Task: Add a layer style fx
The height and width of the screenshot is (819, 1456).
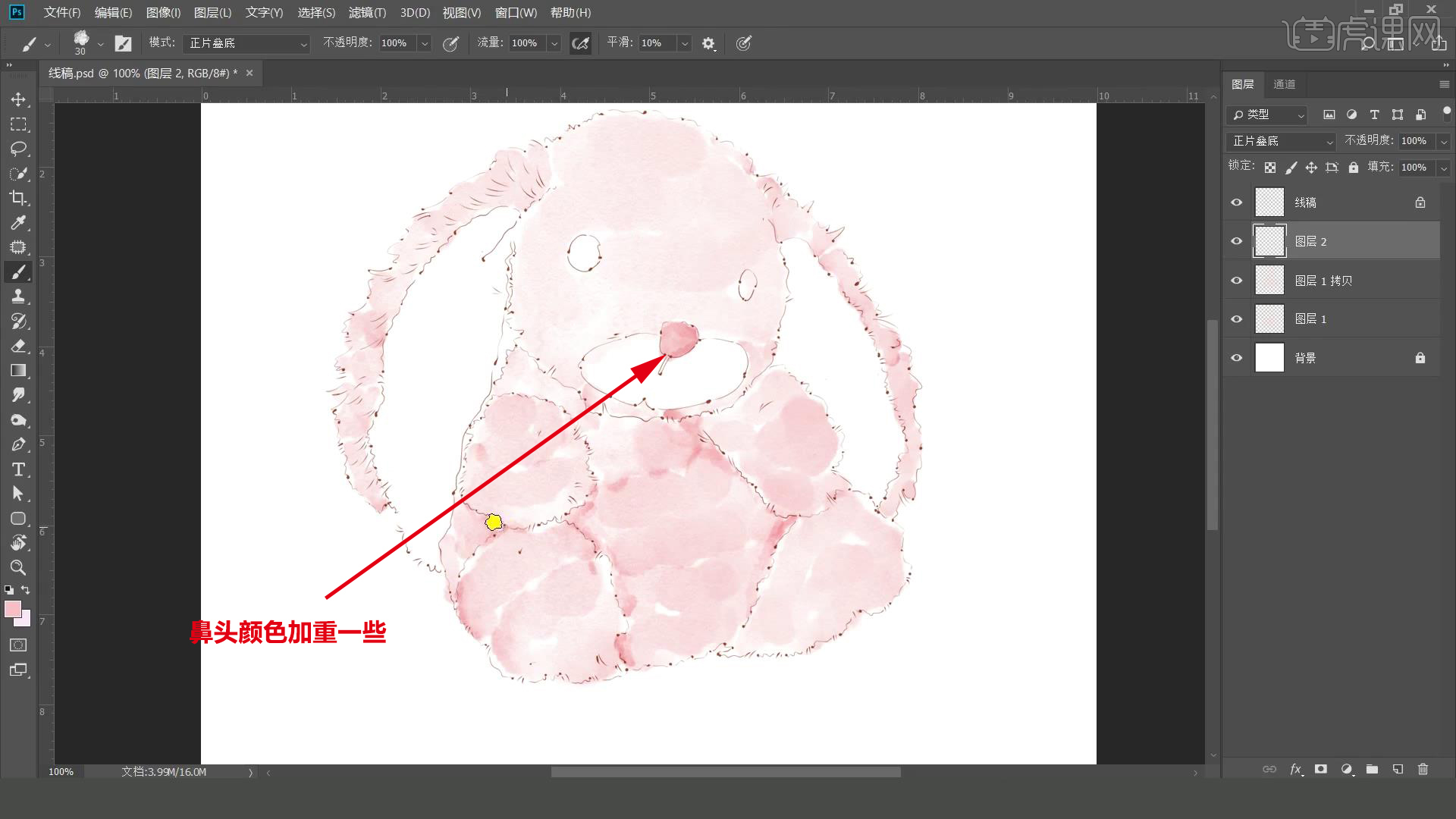Action: click(x=1296, y=769)
